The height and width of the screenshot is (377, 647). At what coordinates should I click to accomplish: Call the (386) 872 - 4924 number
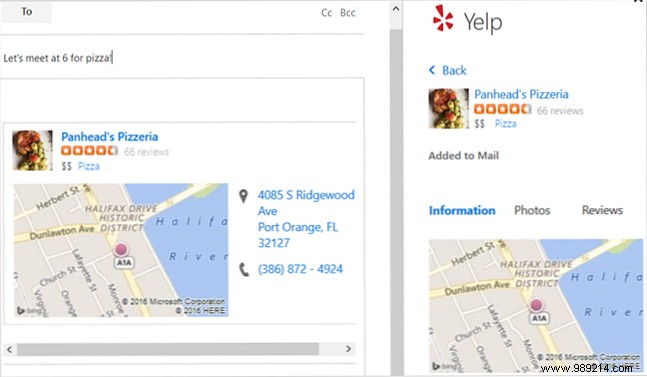[300, 269]
